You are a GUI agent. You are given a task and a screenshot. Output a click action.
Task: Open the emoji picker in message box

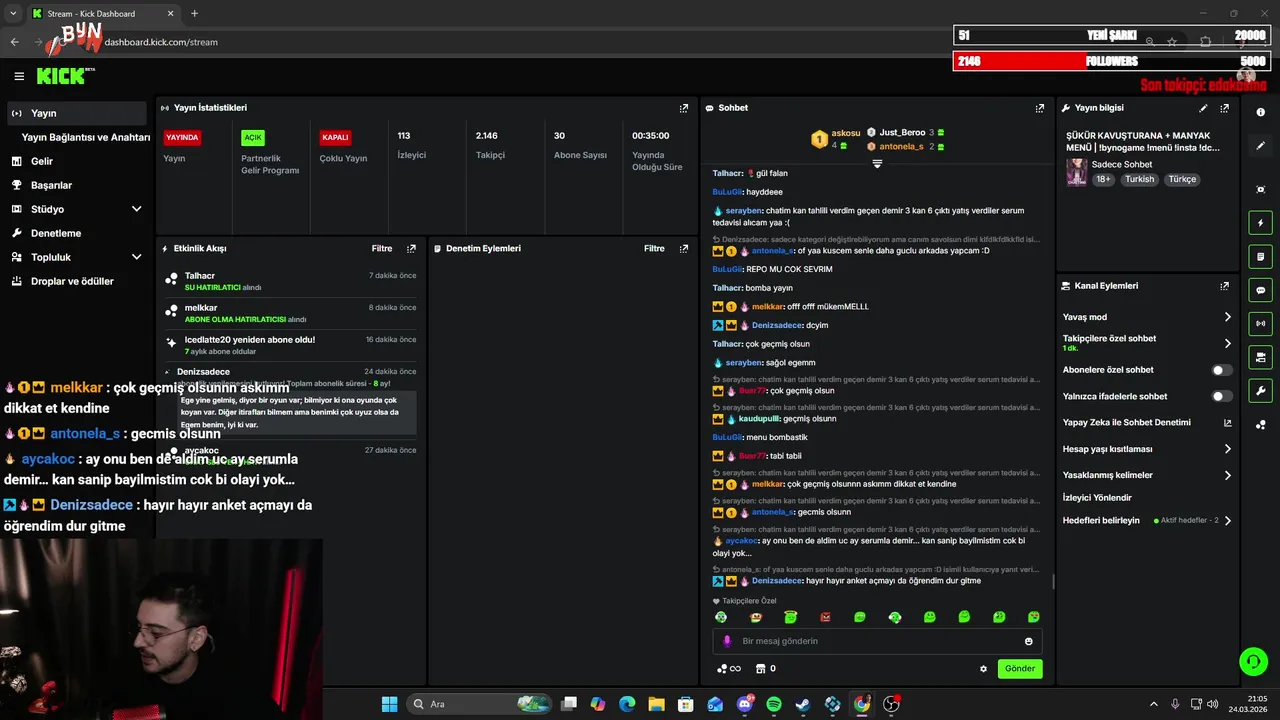pos(1029,641)
